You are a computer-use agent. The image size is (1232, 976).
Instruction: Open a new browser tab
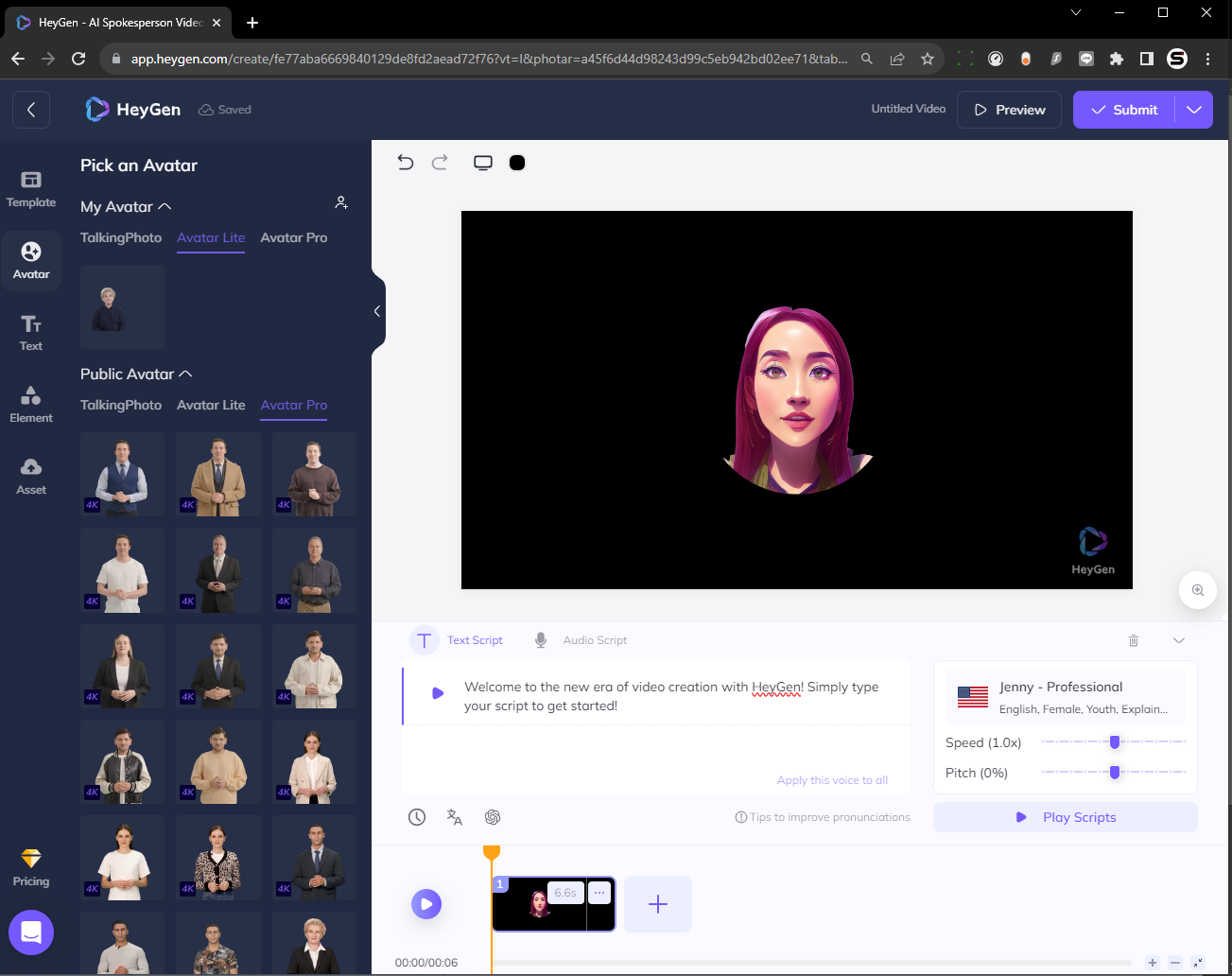click(x=252, y=22)
